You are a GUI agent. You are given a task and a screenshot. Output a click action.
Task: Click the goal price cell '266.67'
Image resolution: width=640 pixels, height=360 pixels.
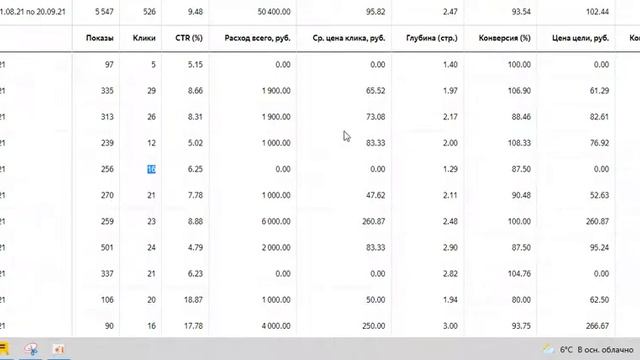597,326
